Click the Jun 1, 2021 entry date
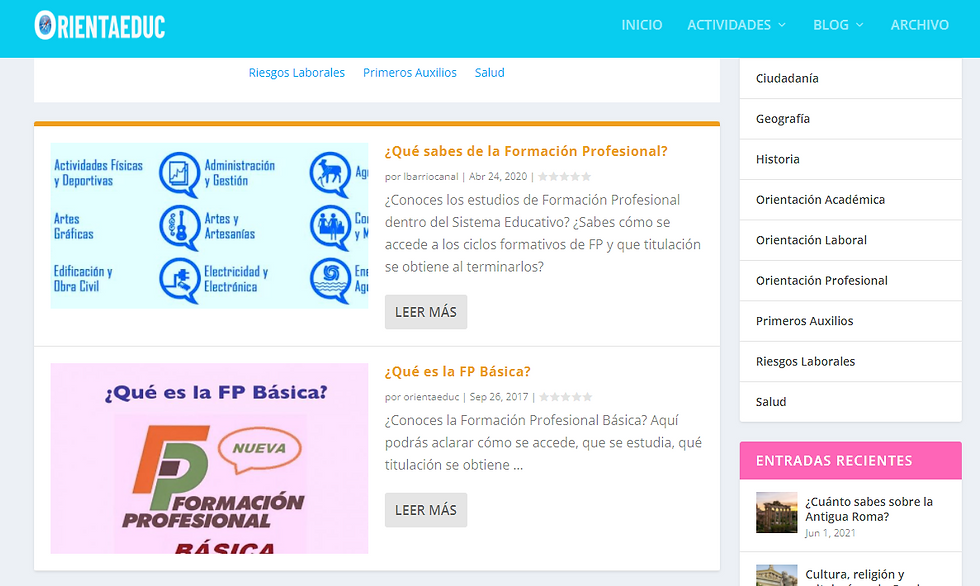The width and height of the screenshot is (980, 586). 830,533
